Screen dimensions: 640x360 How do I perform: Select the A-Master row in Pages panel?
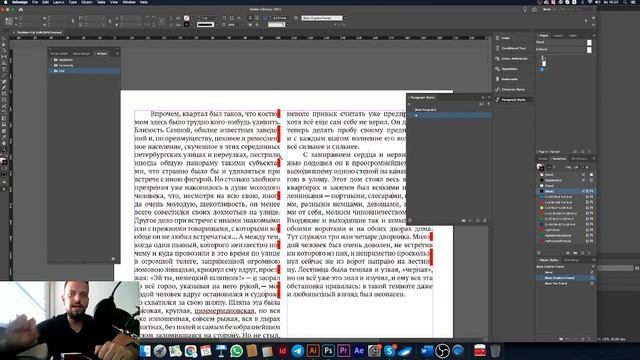563,49
